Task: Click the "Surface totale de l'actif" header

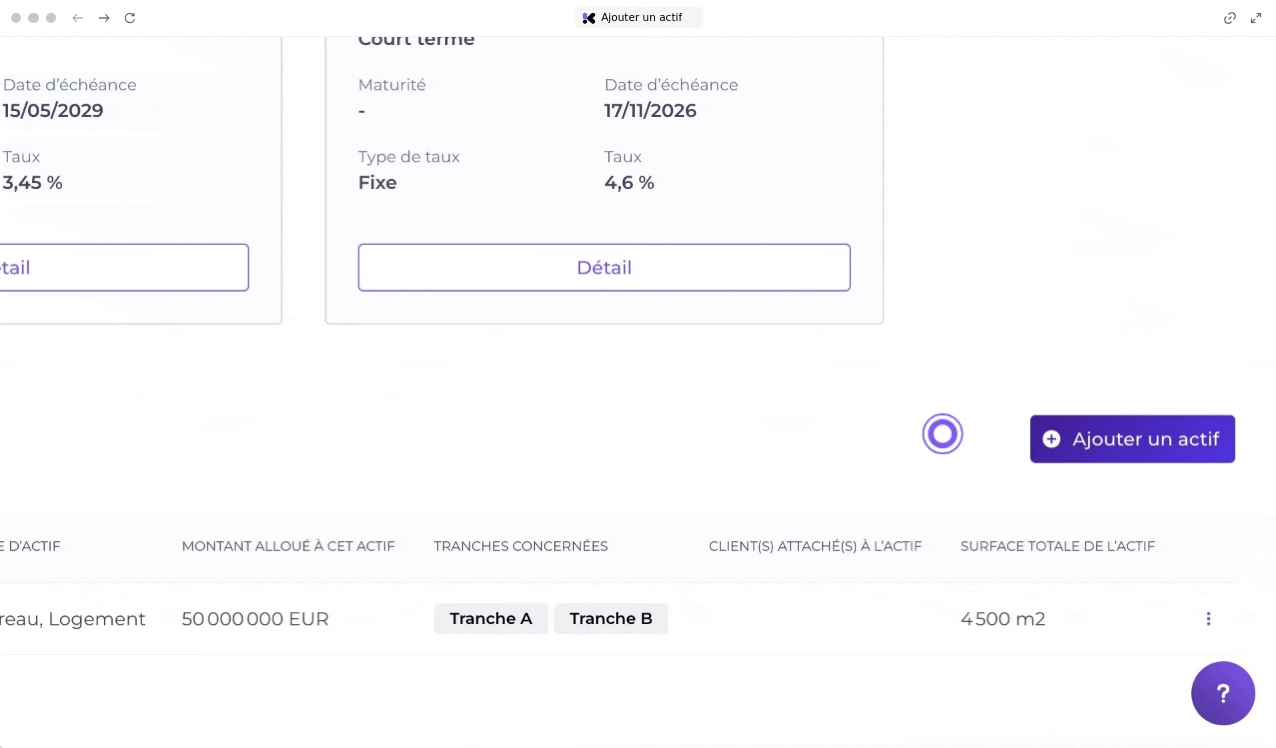Action: tap(1057, 546)
